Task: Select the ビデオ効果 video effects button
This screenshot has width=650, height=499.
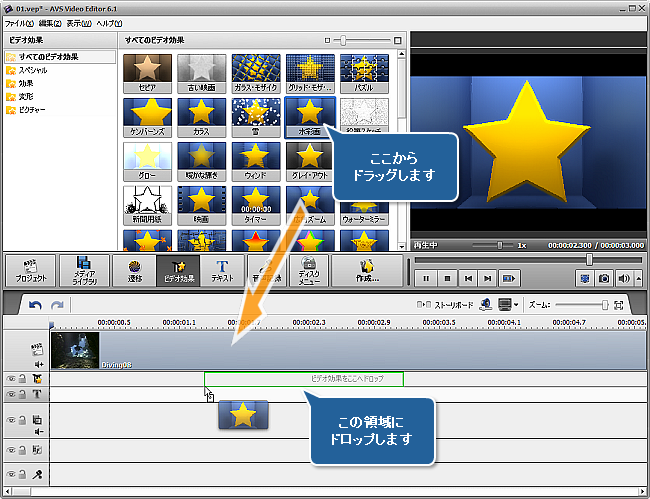Action: coord(178,271)
